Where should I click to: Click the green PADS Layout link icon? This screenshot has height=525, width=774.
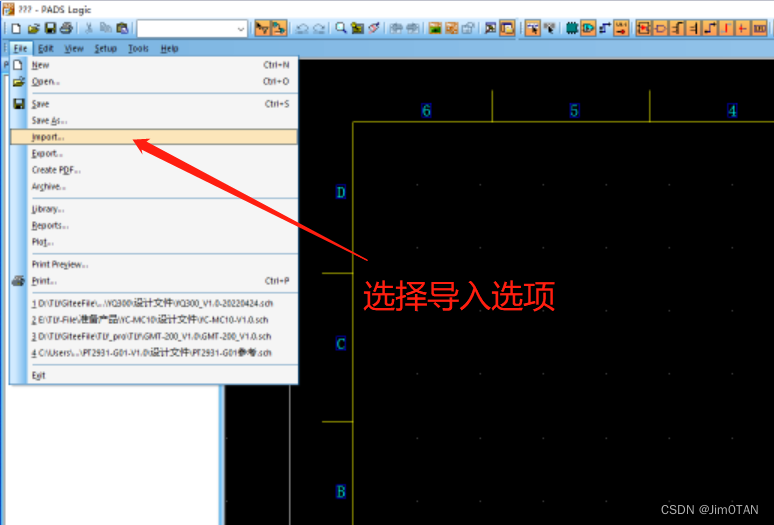(x=434, y=29)
